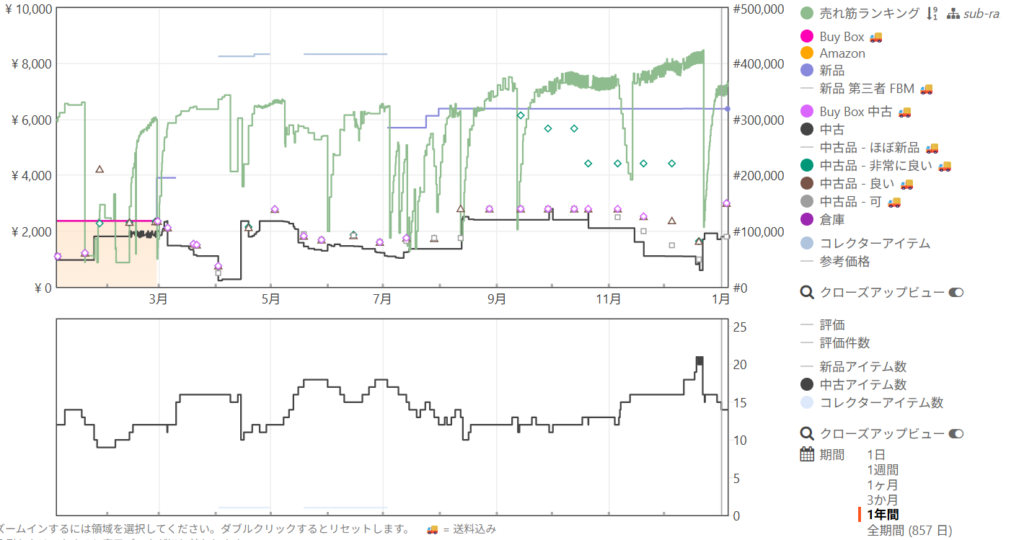Switch range to 全期間 (857 日)
Image resolution: width=1024 pixels, height=540 pixels.
908,529
